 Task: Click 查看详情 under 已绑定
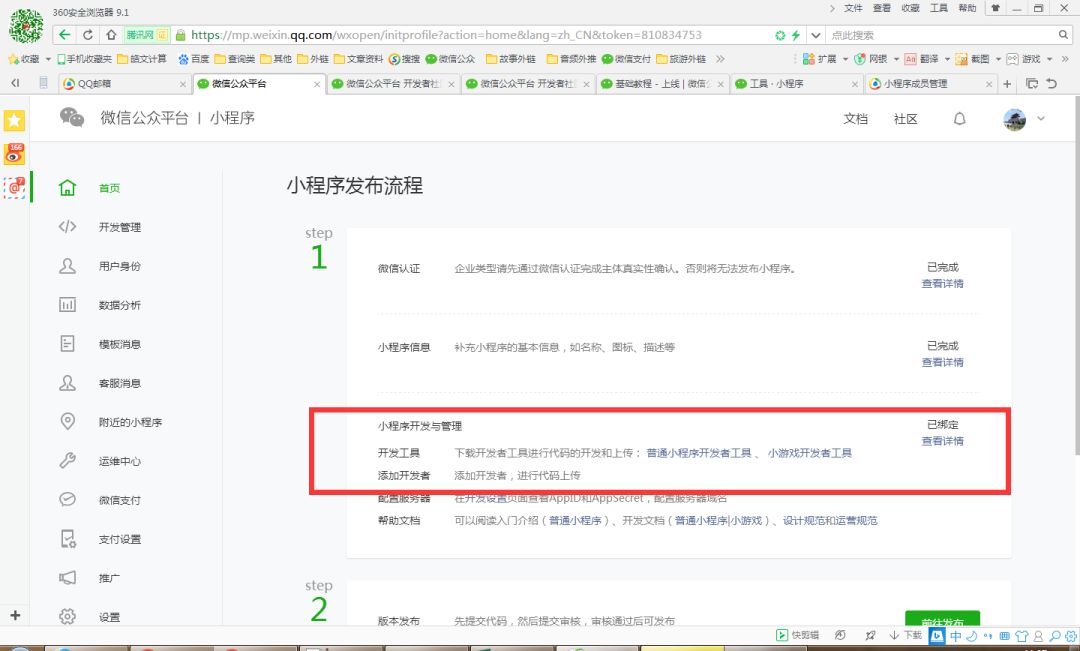point(942,441)
